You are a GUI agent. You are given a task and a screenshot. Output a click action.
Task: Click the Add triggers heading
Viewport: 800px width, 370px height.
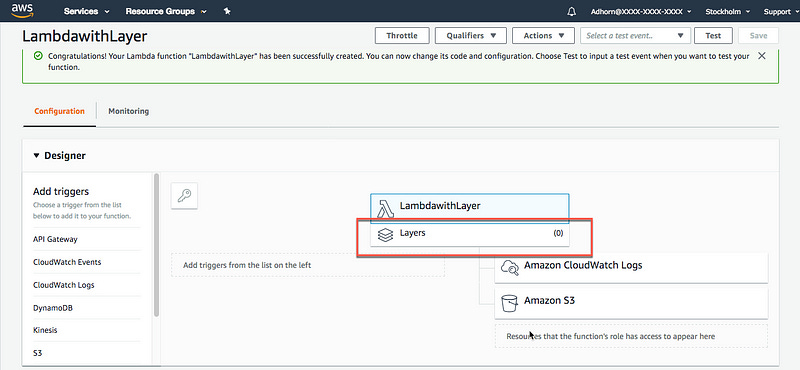coord(61,192)
